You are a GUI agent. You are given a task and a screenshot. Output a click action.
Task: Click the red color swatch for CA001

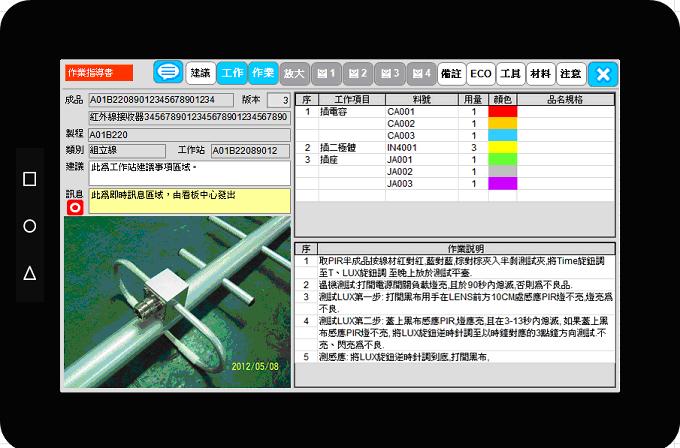[x=503, y=111]
